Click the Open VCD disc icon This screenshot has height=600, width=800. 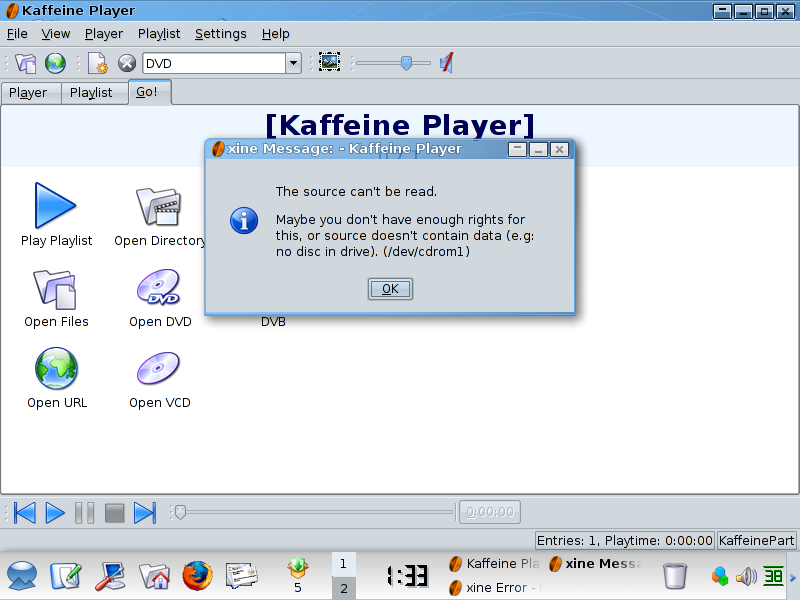coord(159,369)
